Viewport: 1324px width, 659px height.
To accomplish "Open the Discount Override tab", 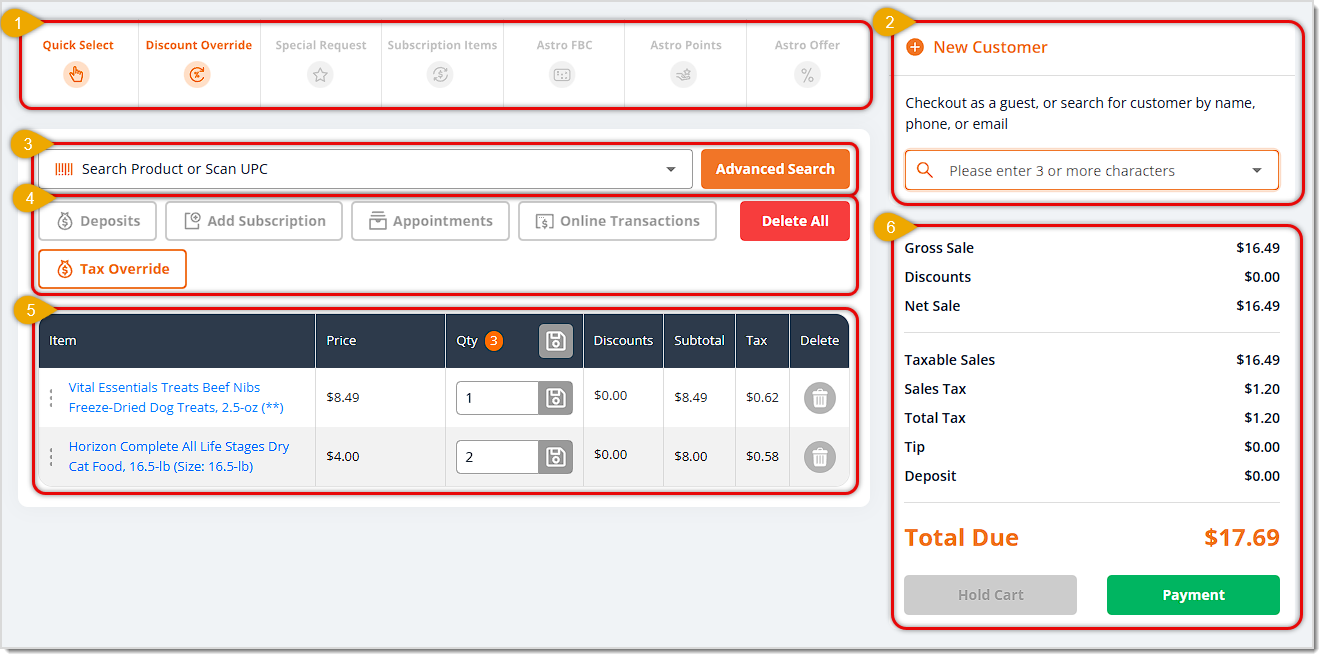I will [199, 63].
